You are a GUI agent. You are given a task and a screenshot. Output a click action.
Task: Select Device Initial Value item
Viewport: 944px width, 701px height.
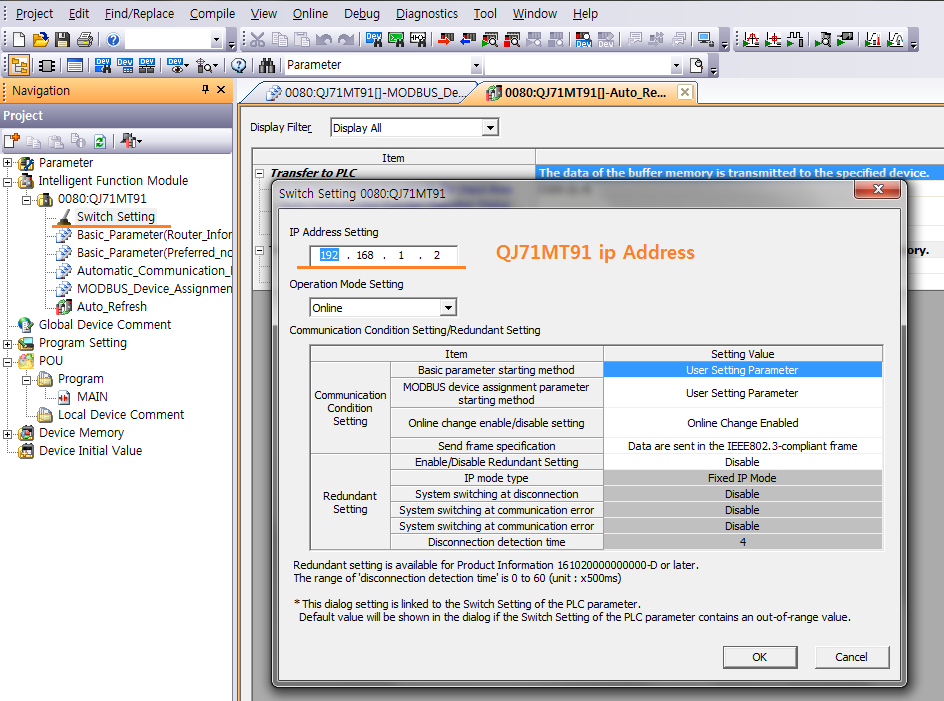[90, 451]
